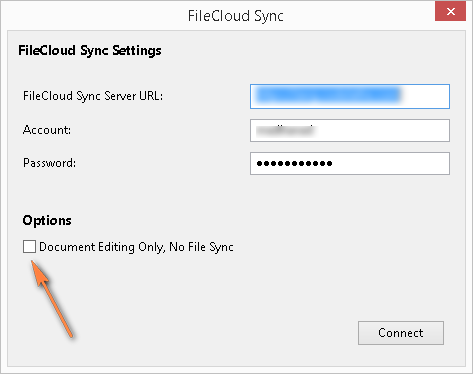
Task: Click the 'FileCloud Sync' window title
Action: [x=236, y=16]
